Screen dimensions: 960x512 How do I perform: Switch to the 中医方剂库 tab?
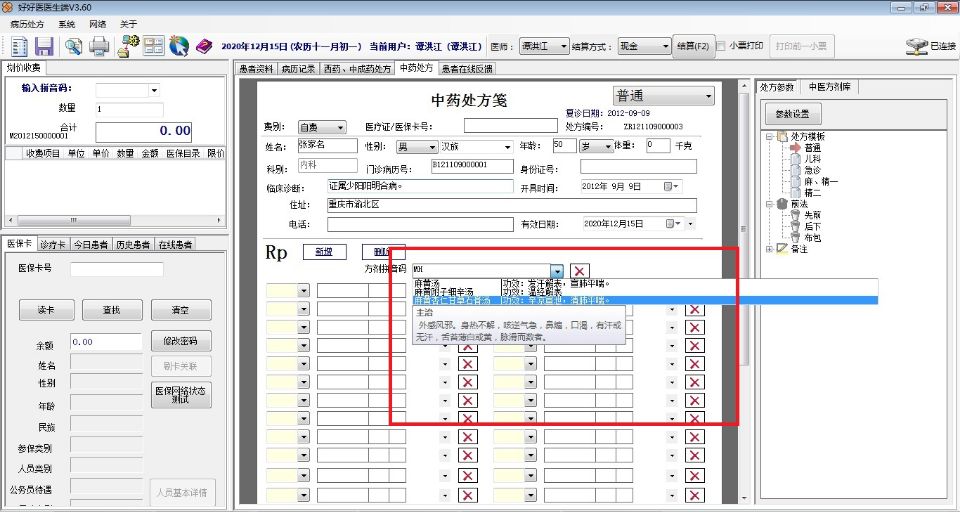coord(829,87)
